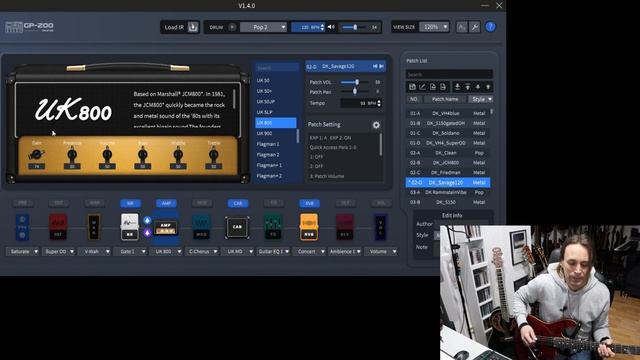Adjust the Patch VOL slider
Viewport: 640px width, 360px height.
356,82
